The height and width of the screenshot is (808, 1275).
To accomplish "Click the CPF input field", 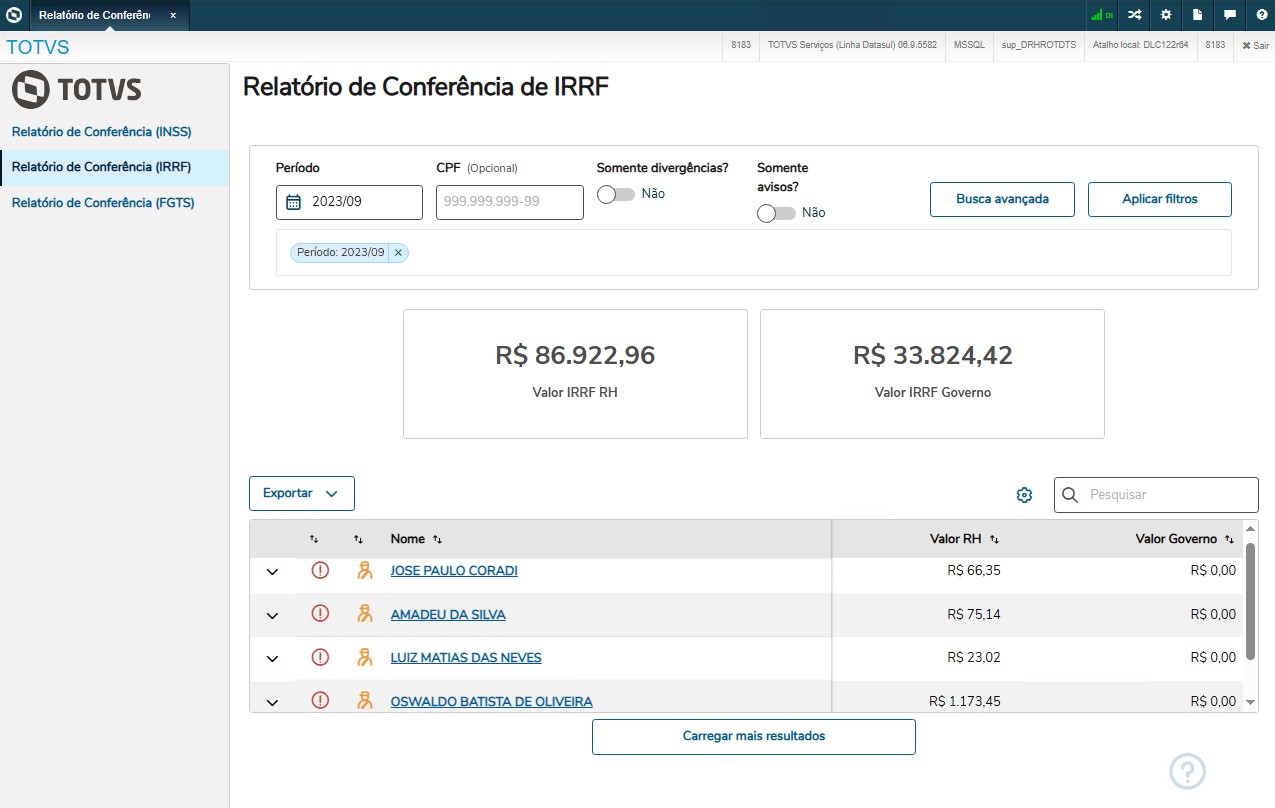I will [509, 202].
